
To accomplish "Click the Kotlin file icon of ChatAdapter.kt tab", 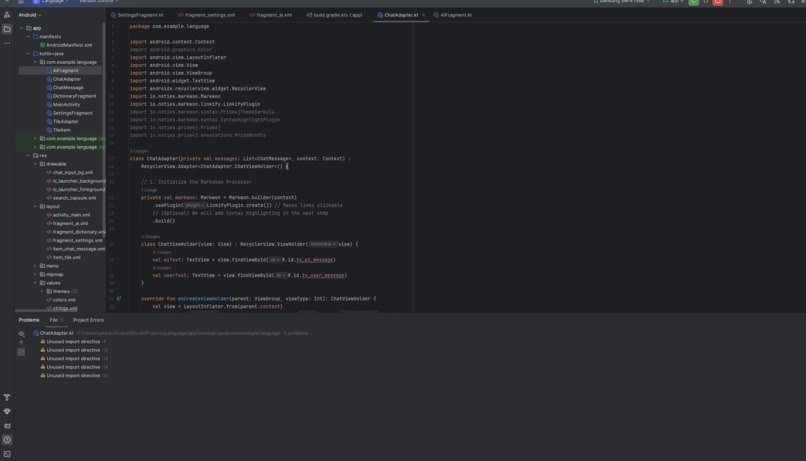I will click(x=380, y=15).
